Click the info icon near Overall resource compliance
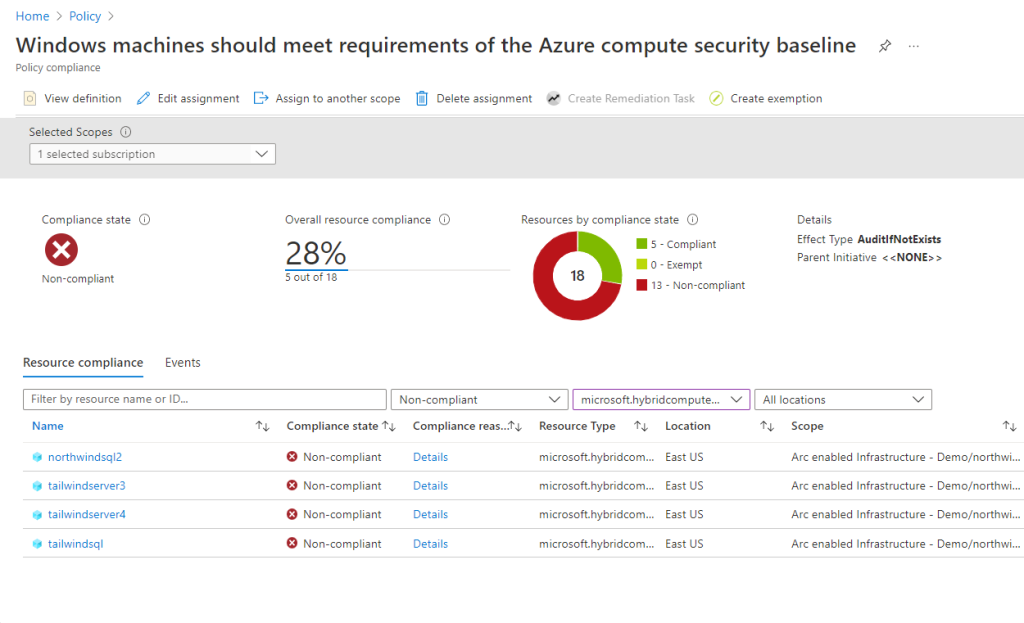This screenshot has width=1024, height=623. 445,219
